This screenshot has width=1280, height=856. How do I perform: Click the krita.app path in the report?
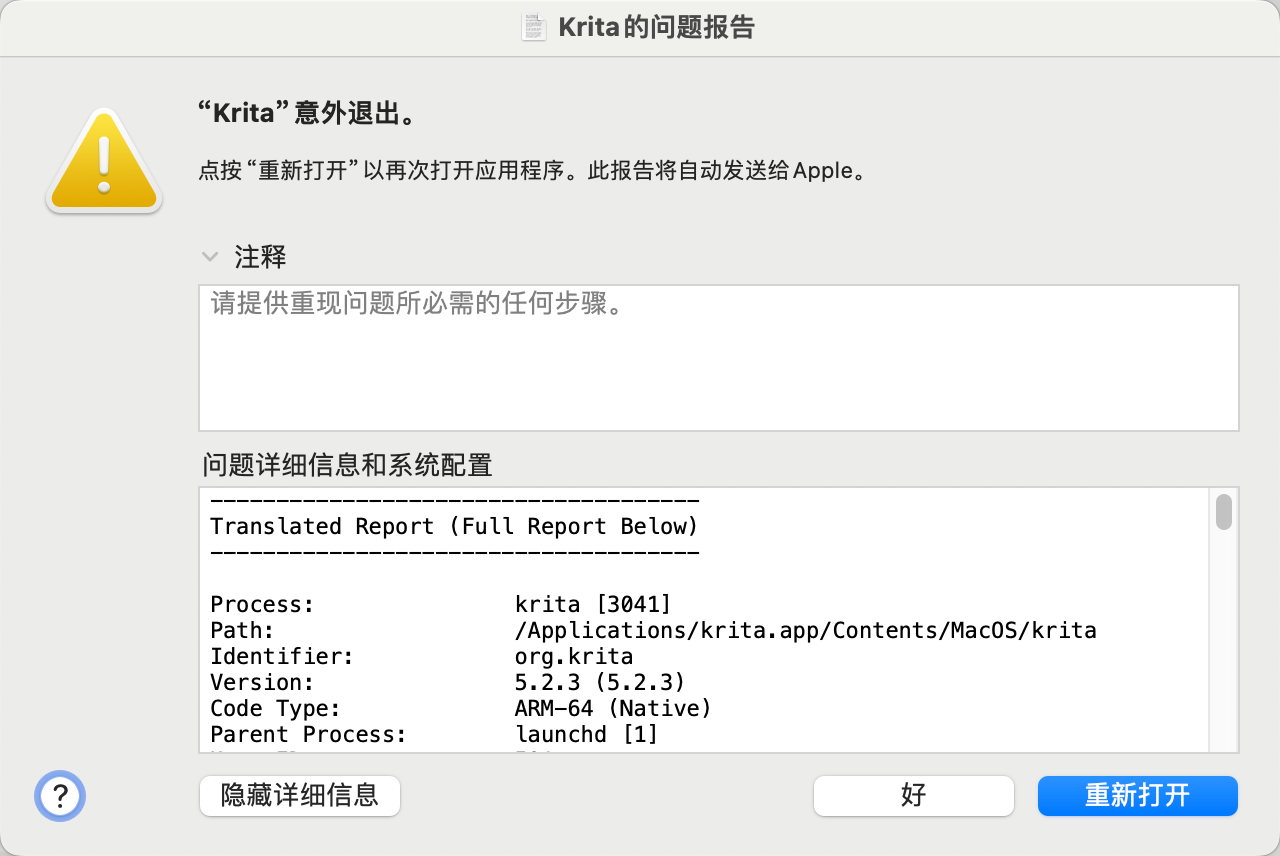click(x=805, y=630)
